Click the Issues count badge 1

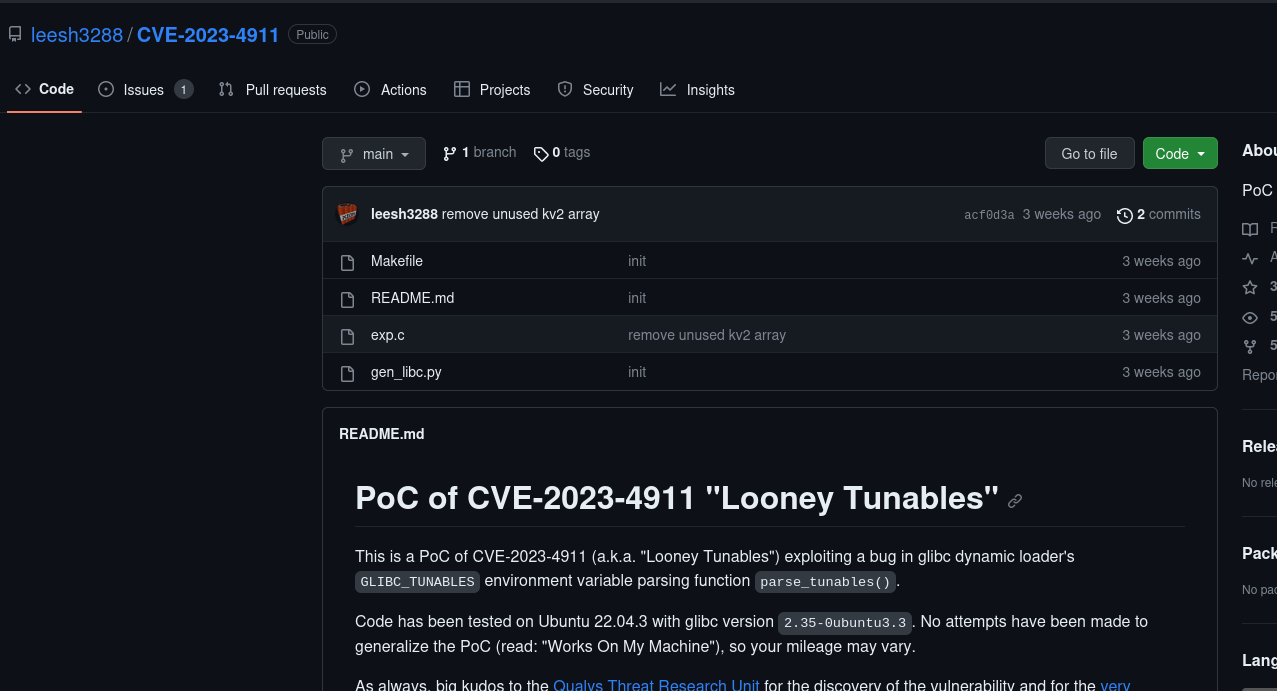coord(183,90)
